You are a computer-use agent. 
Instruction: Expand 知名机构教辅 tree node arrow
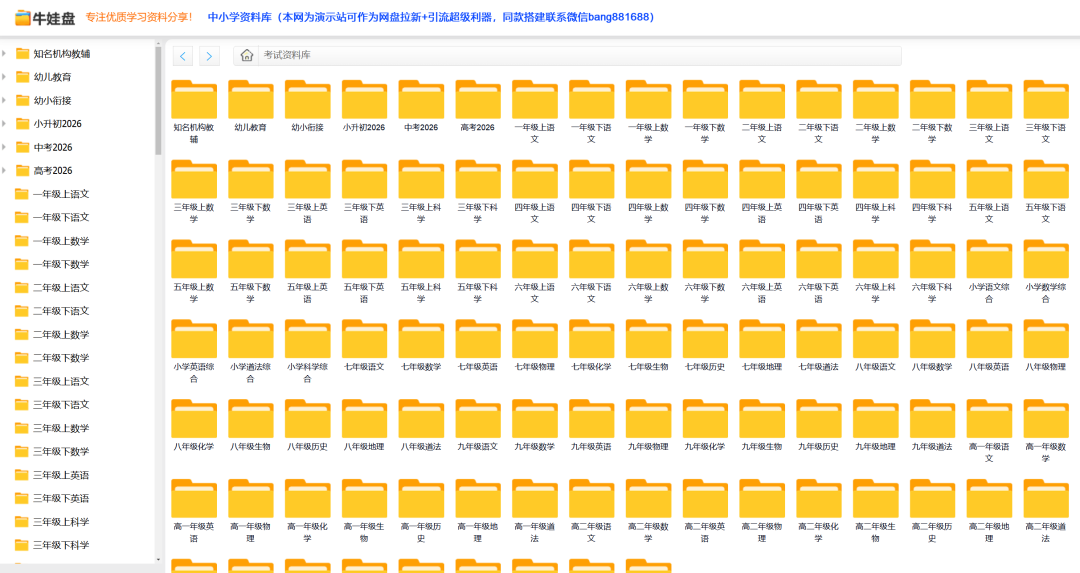[5, 54]
